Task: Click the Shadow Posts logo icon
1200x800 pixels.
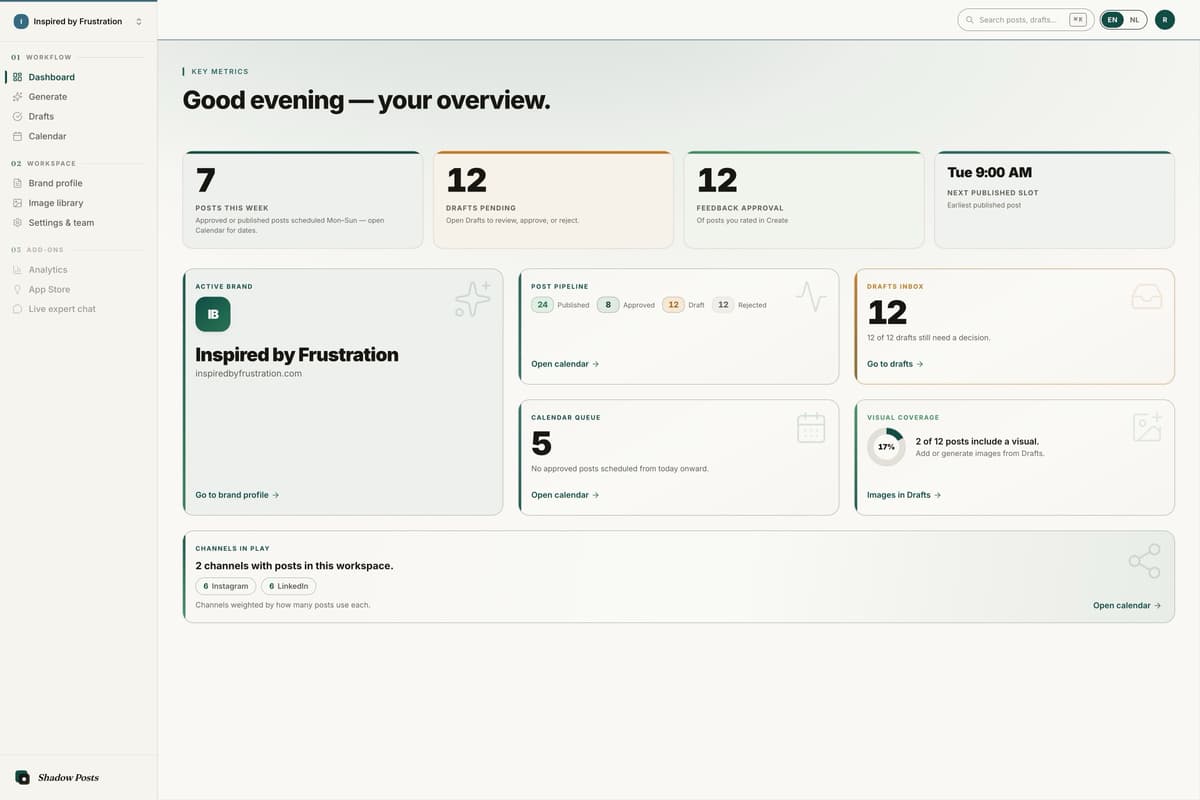Action: [22, 777]
